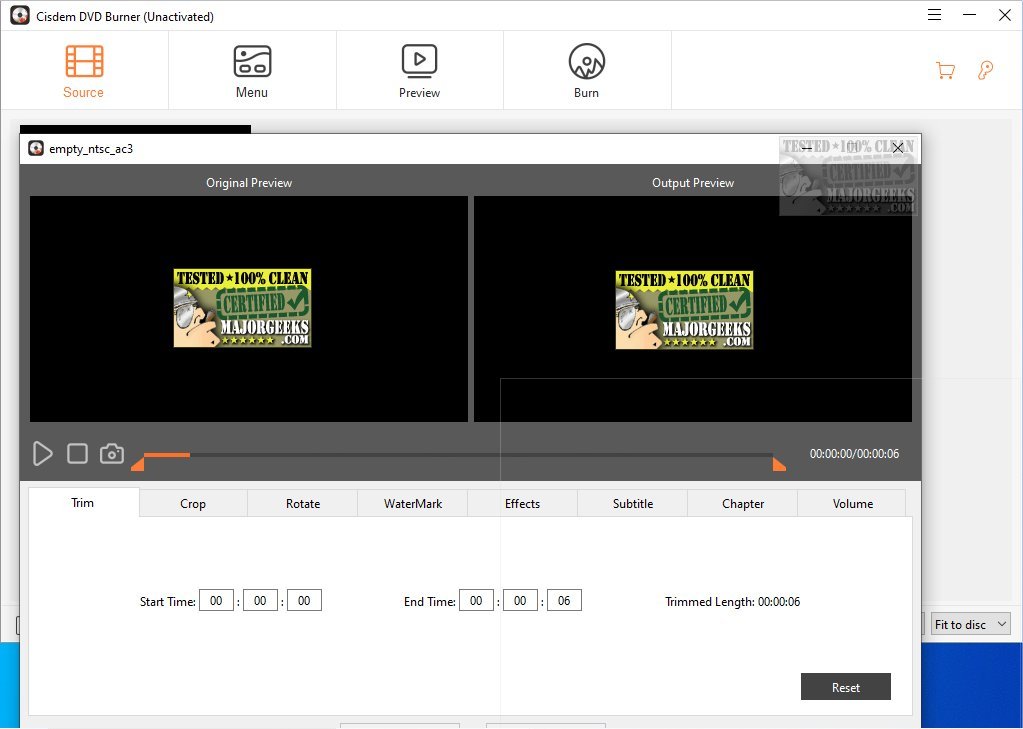
Task: Click the Original Preview video pane
Action: click(249, 309)
